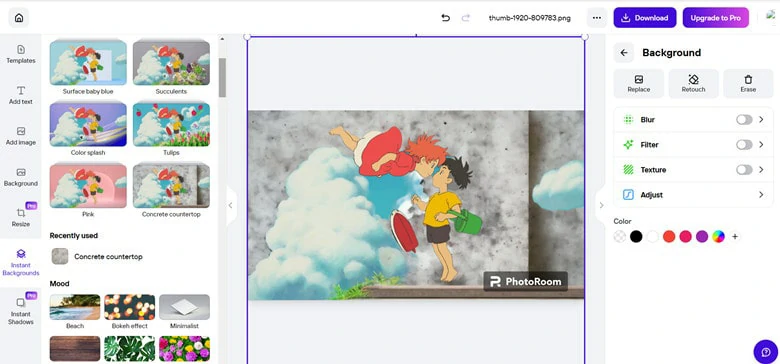
Task: Select Concrete countertop background thumbnail
Action: click(171, 185)
